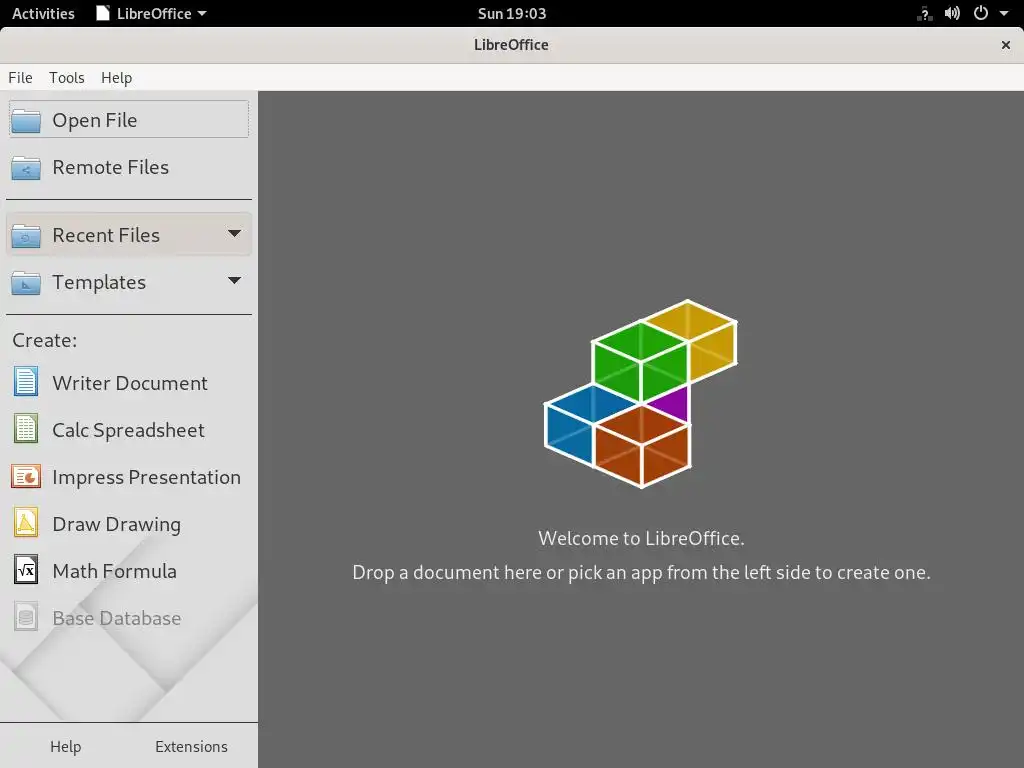Create a new Math Formula via its label
Image resolution: width=1024 pixels, height=768 pixels.
pyautogui.click(x=114, y=571)
